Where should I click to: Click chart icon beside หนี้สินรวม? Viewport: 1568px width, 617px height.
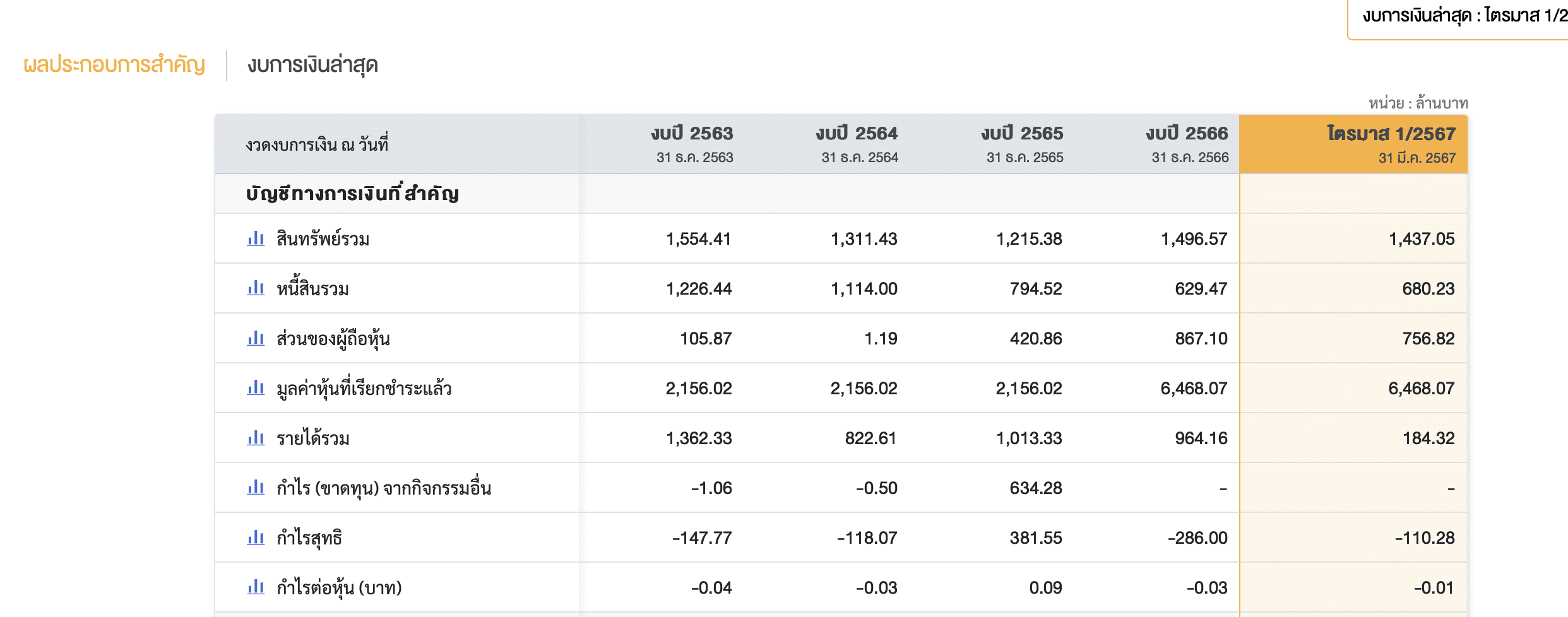pyautogui.click(x=256, y=288)
